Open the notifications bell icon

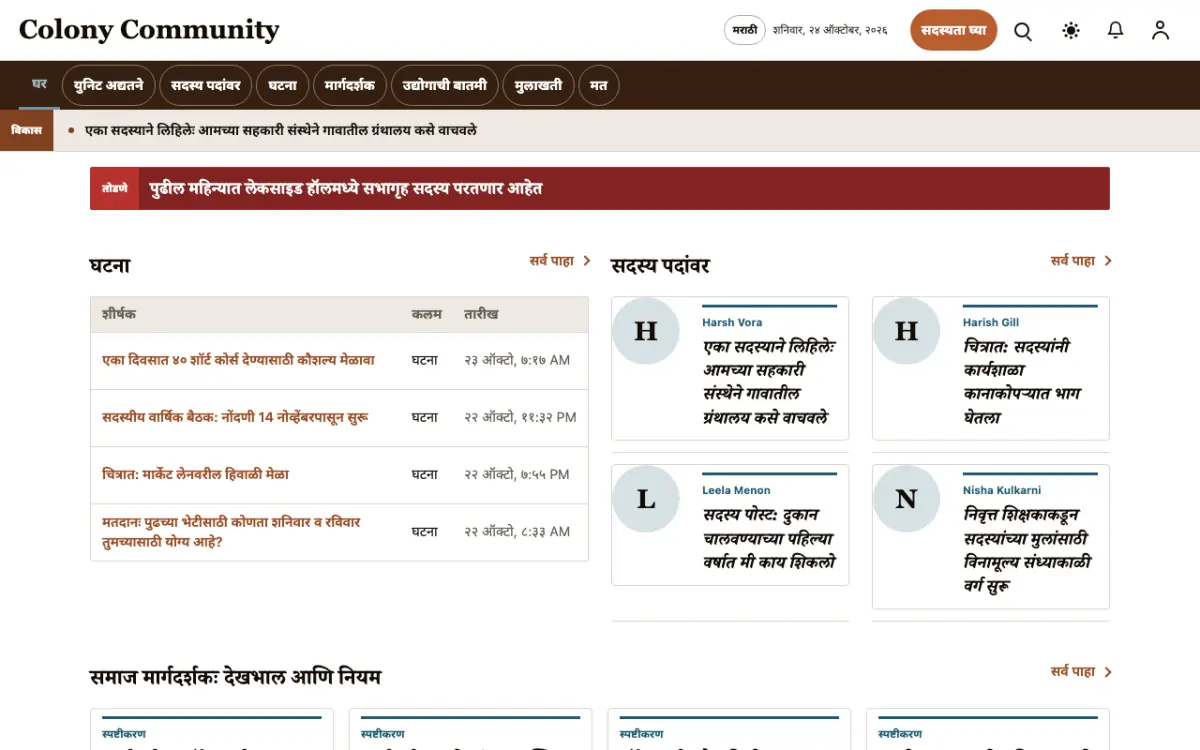1116,31
